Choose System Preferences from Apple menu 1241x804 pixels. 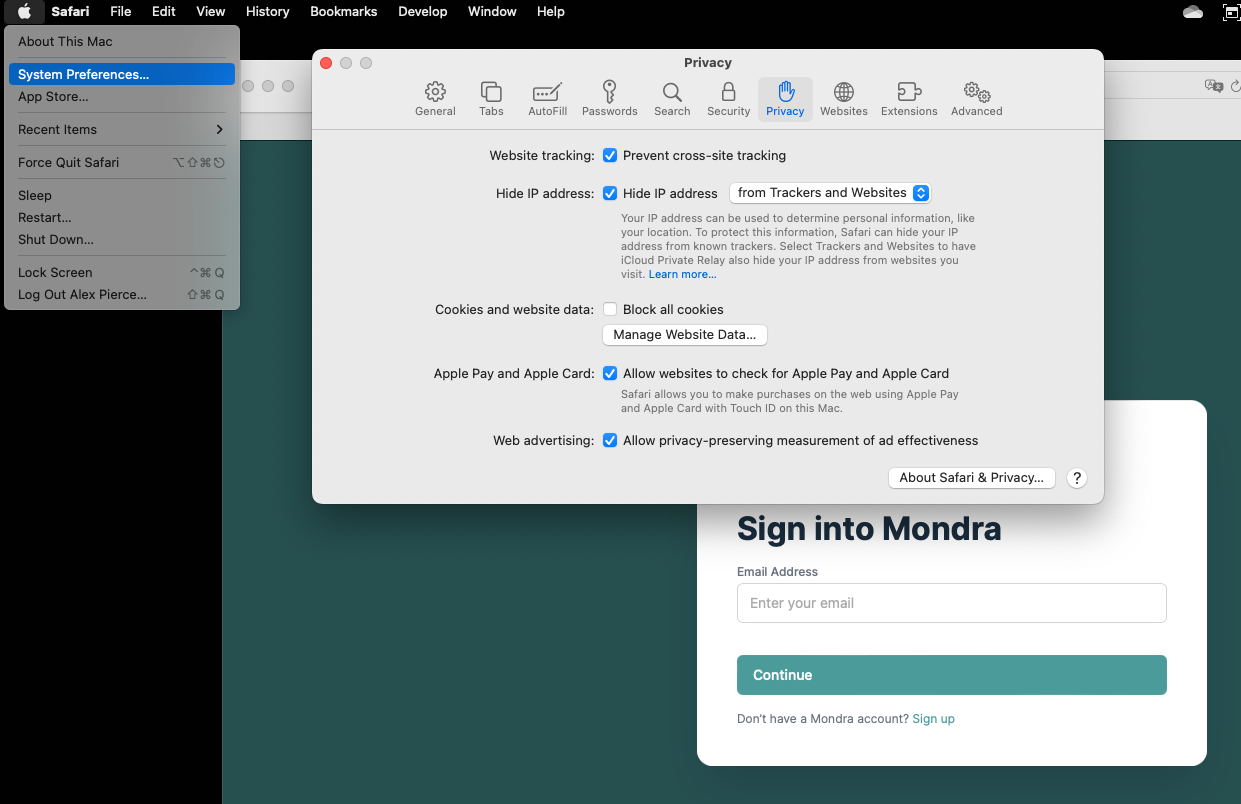pyautogui.click(x=122, y=74)
